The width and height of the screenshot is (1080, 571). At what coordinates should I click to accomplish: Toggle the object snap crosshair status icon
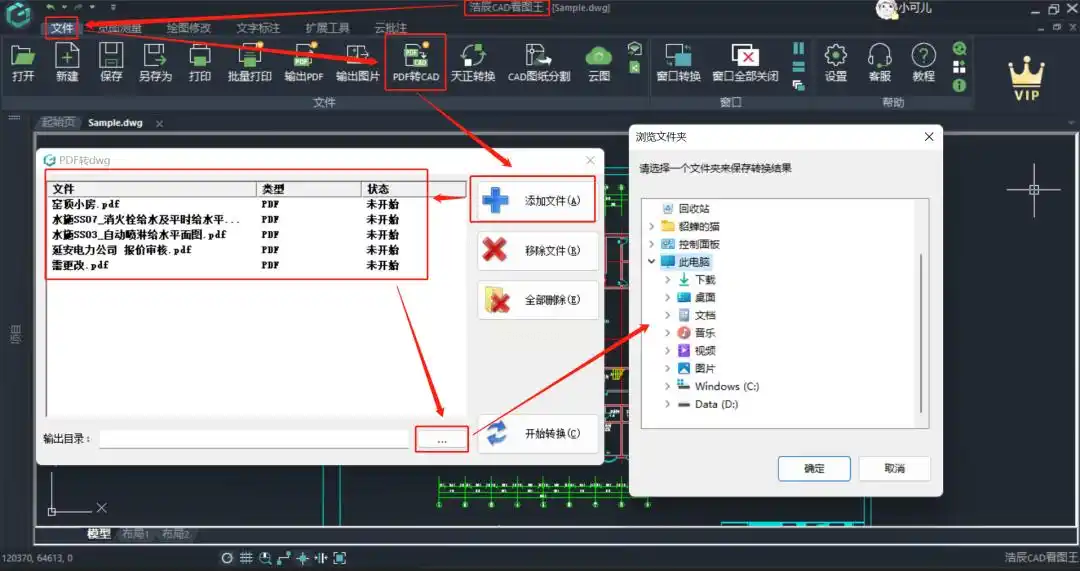coord(302,558)
